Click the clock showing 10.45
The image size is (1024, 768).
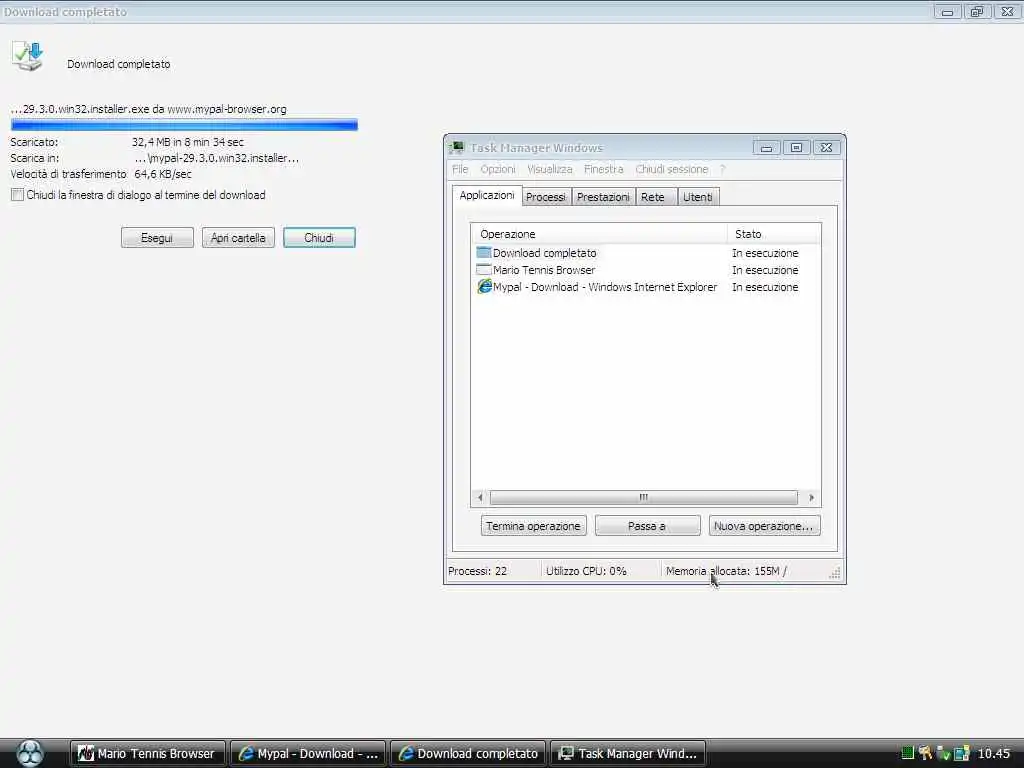pos(993,754)
